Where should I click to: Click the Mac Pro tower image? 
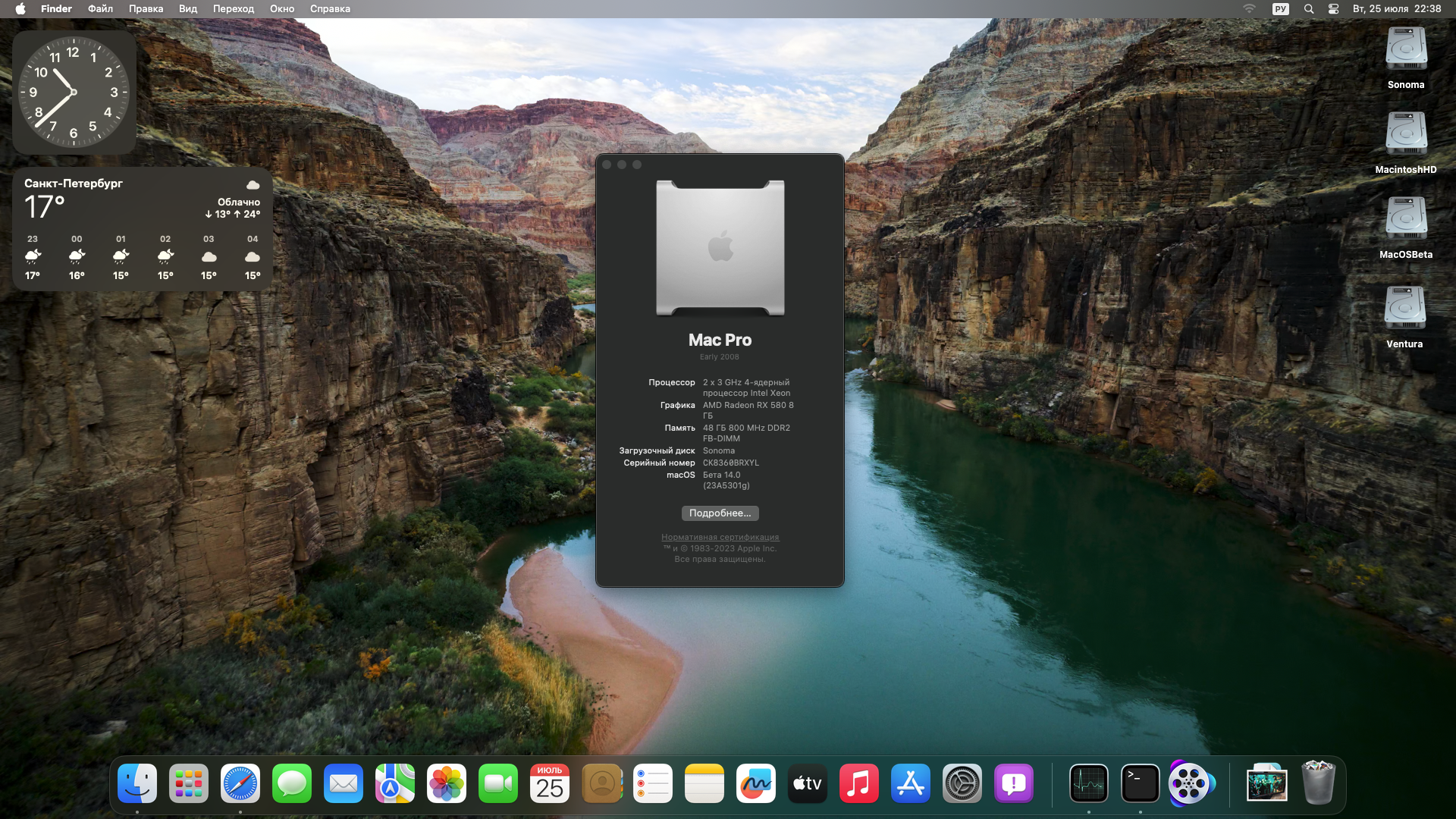pos(720,248)
